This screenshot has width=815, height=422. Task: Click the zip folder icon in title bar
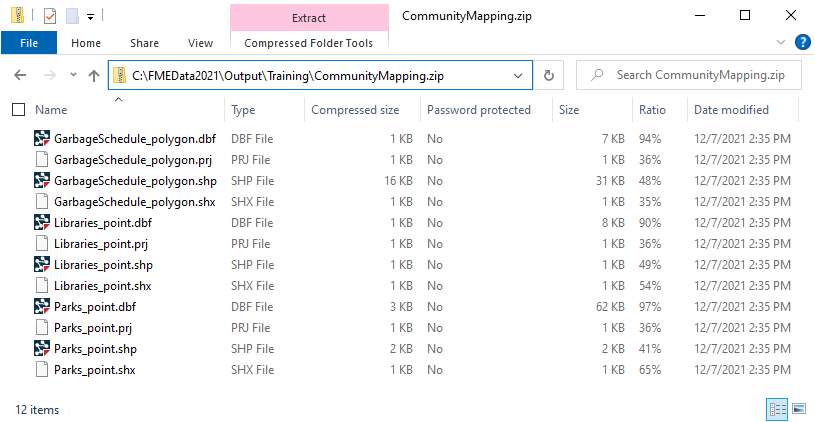(17, 16)
